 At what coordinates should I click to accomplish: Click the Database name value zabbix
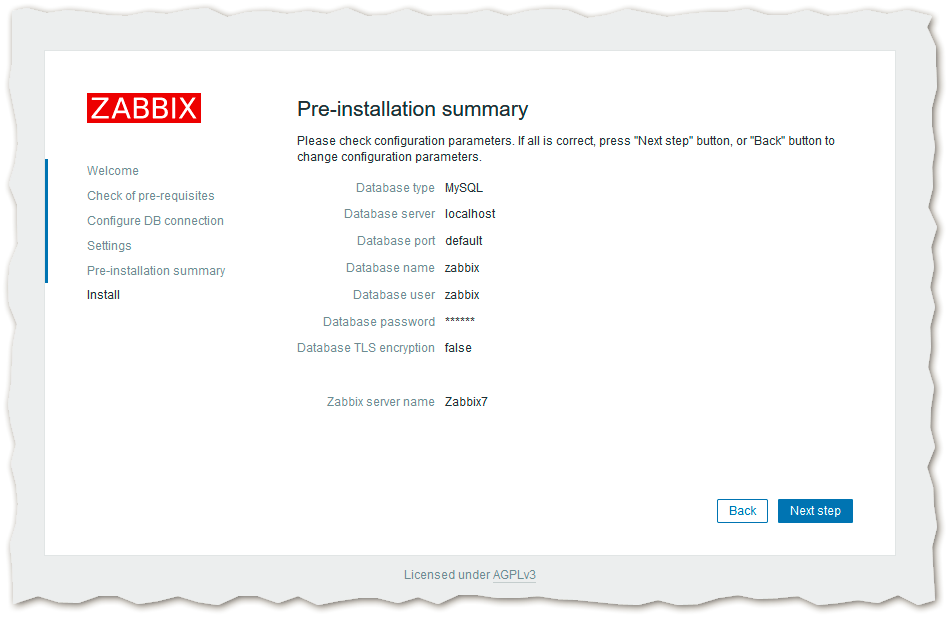click(462, 268)
